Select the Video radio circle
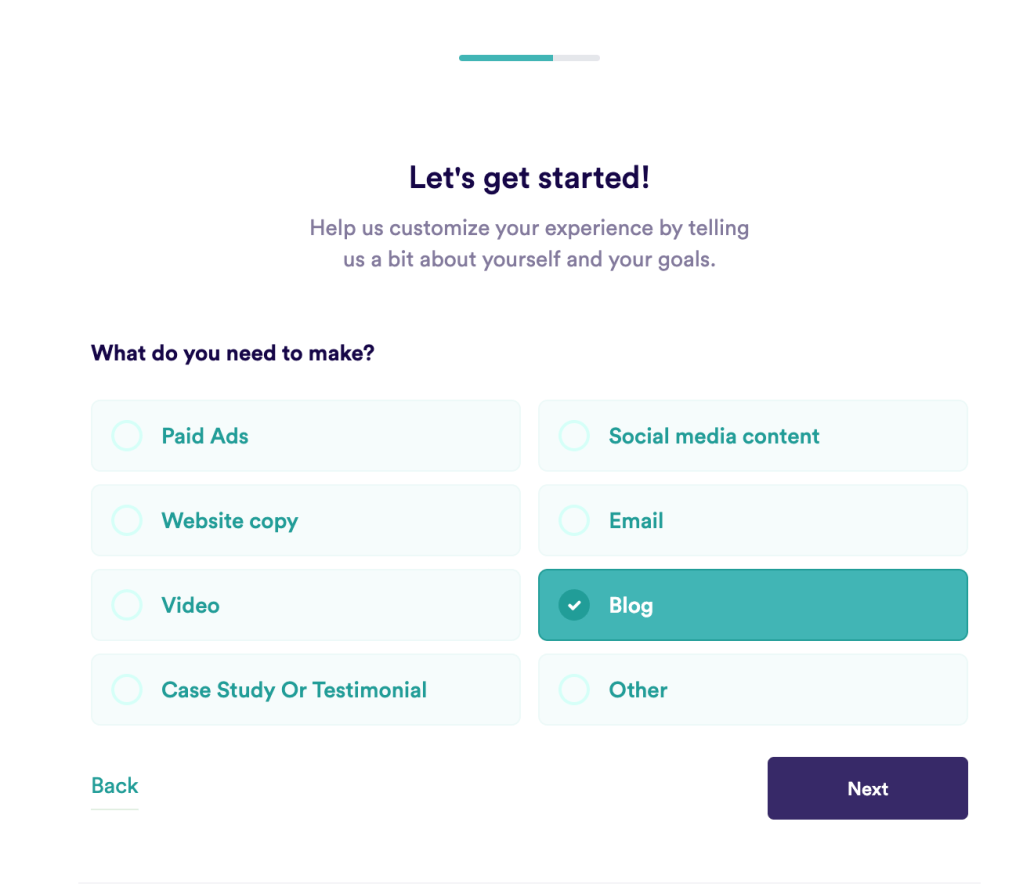 click(x=127, y=605)
